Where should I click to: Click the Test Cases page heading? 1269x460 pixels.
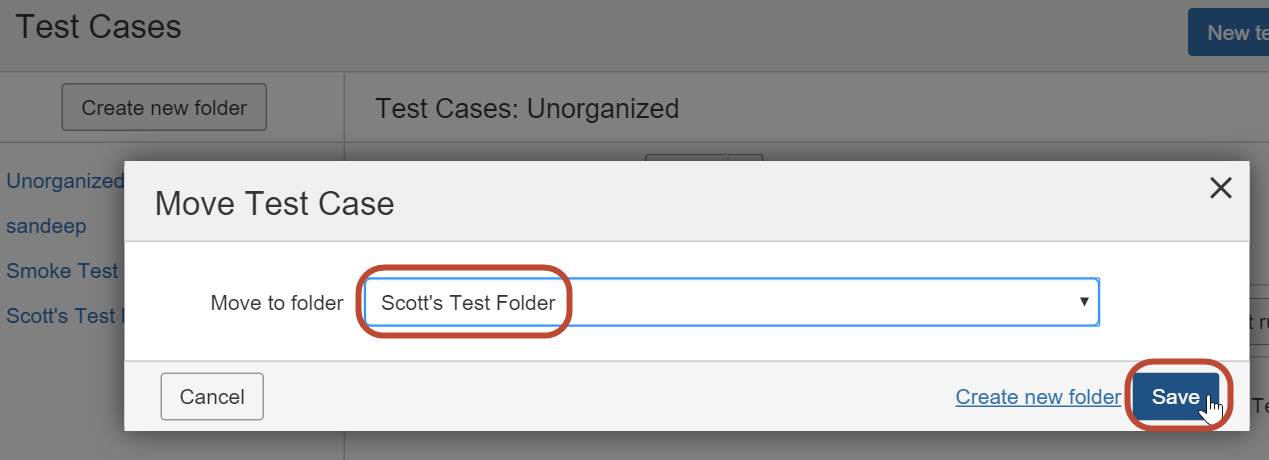[98, 27]
